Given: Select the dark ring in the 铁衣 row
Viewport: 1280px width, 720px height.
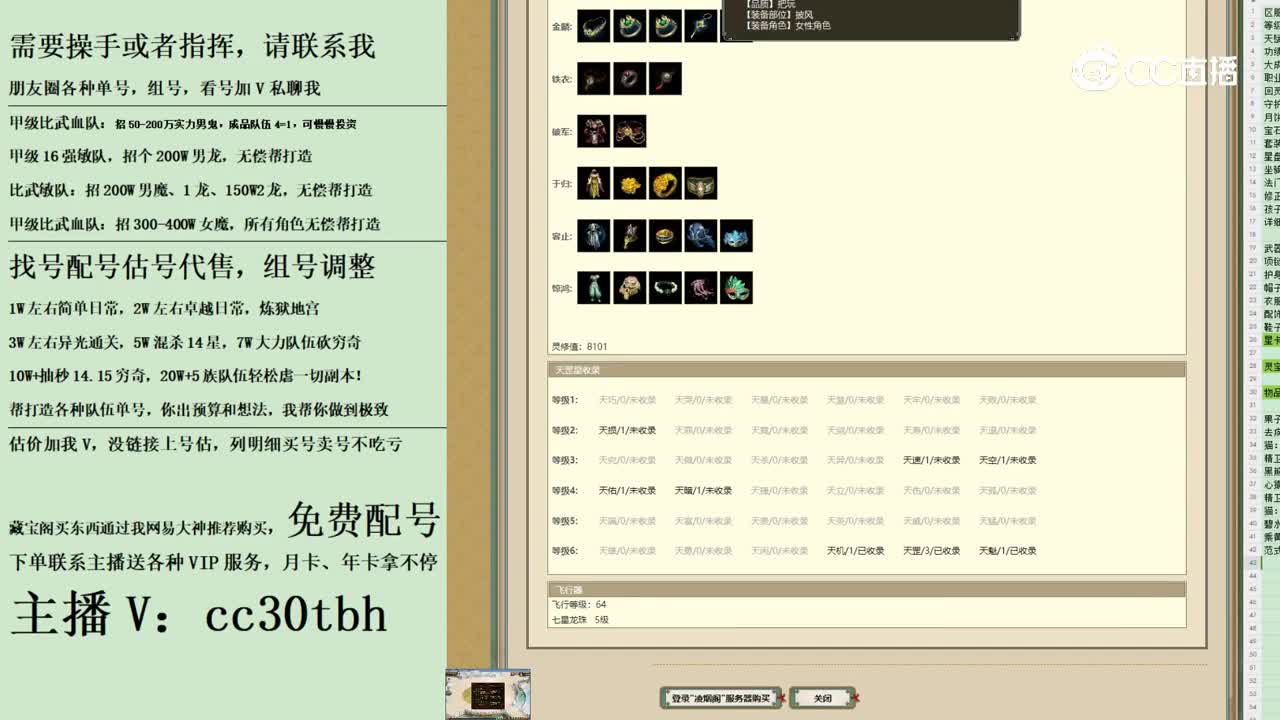Looking at the screenshot, I should [629, 79].
